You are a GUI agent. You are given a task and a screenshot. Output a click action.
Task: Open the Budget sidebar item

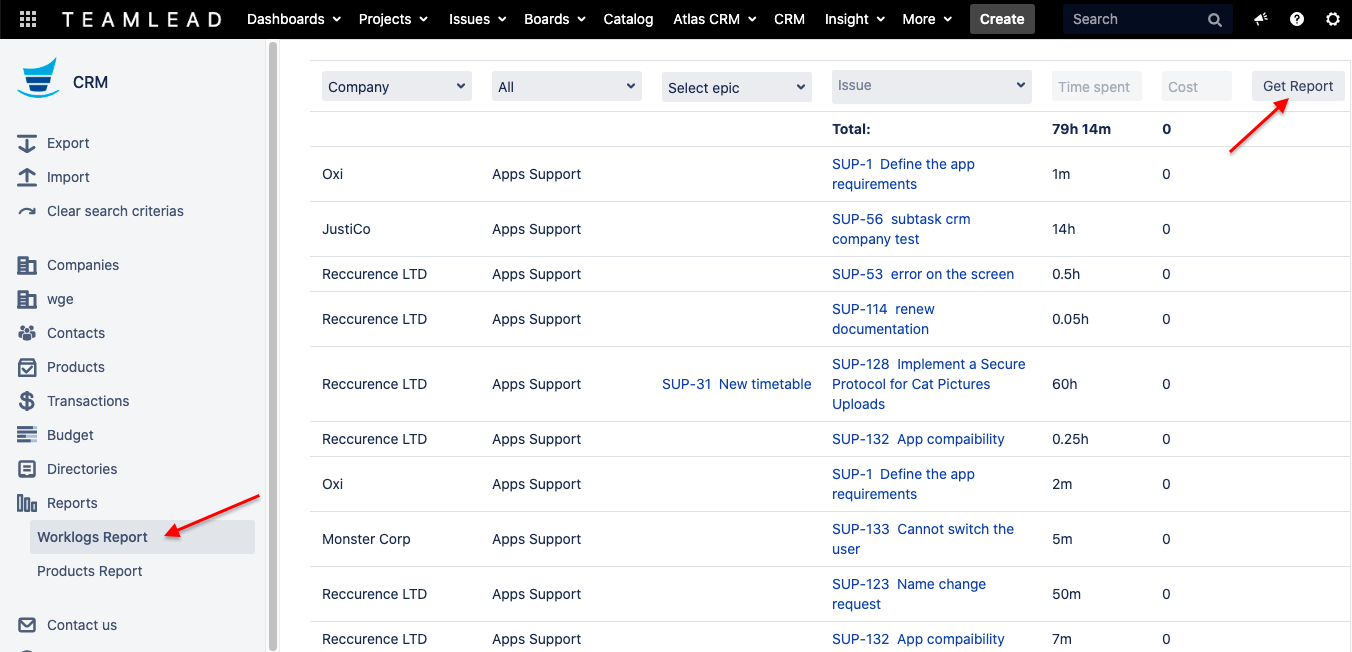70,435
